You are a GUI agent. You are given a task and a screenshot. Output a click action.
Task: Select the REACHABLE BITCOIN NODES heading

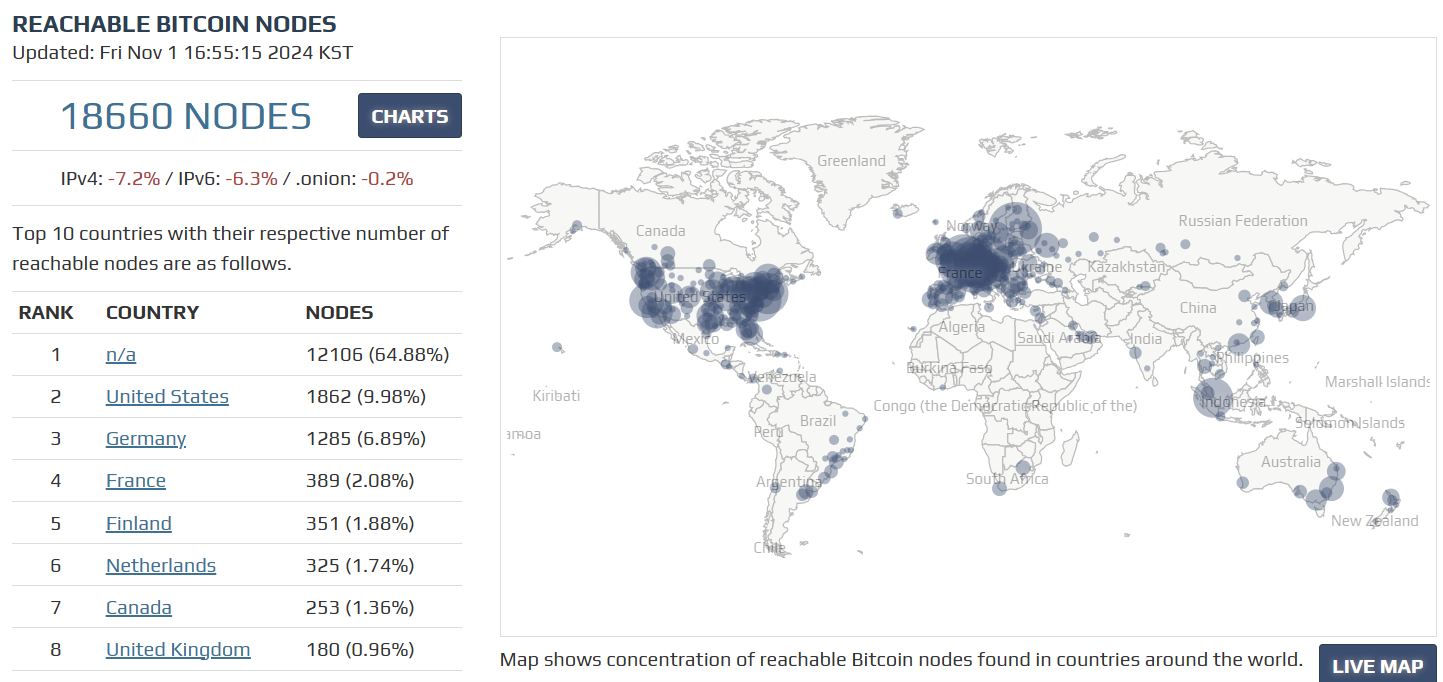pos(174,25)
